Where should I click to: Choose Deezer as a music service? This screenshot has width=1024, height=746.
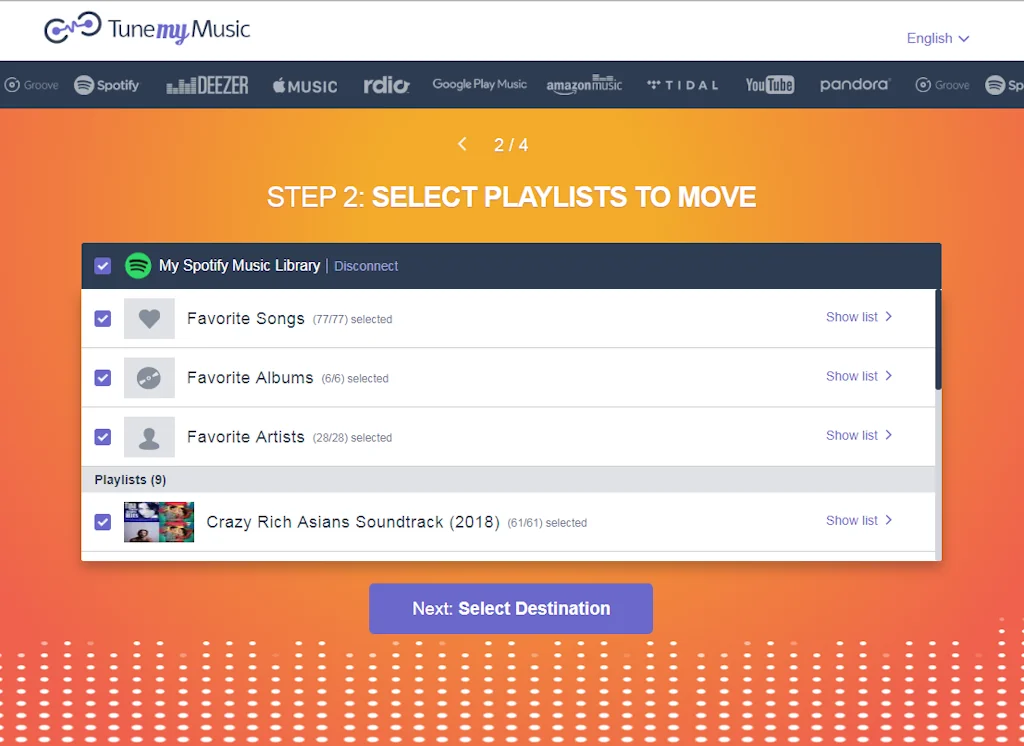point(207,85)
